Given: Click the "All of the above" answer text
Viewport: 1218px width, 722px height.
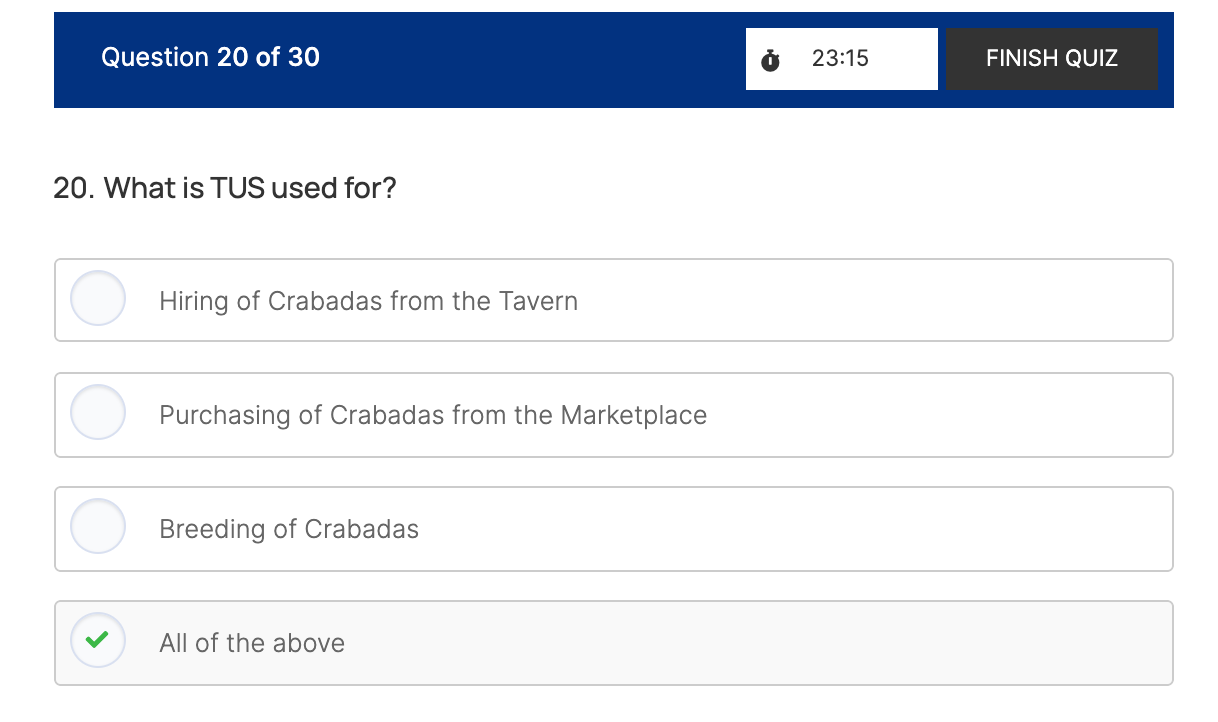Looking at the screenshot, I should click(x=252, y=643).
